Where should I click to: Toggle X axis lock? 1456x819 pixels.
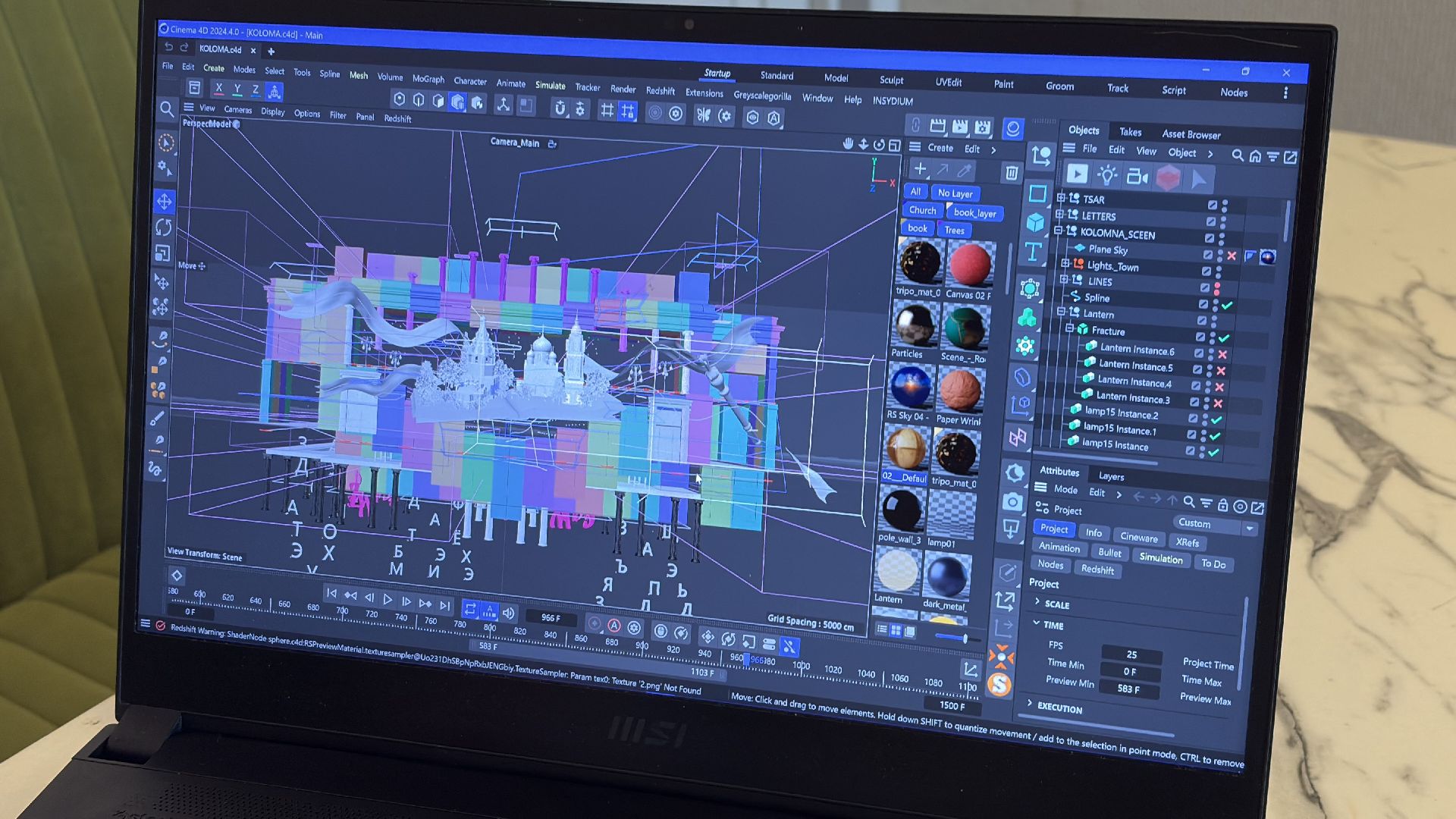pyautogui.click(x=218, y=89)
